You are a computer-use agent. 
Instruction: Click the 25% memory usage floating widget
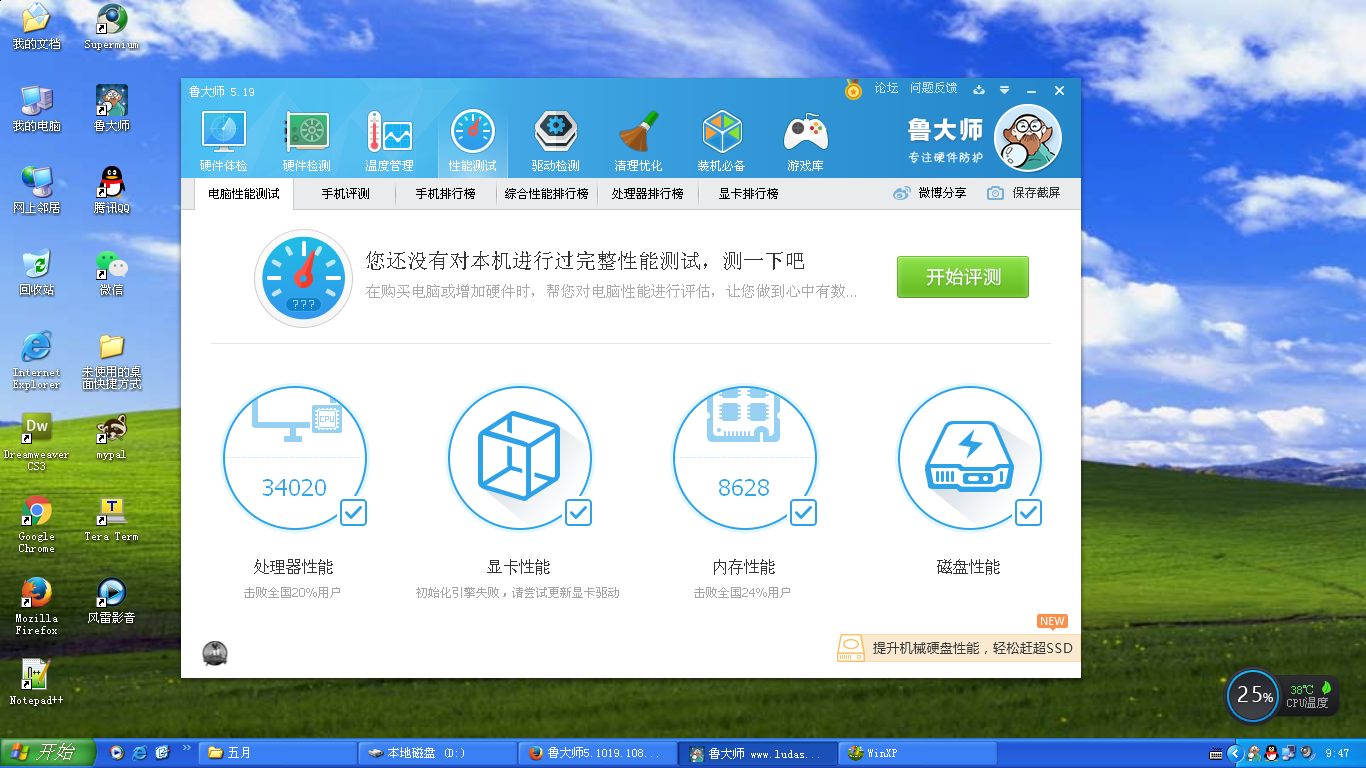coord(1253,695)
